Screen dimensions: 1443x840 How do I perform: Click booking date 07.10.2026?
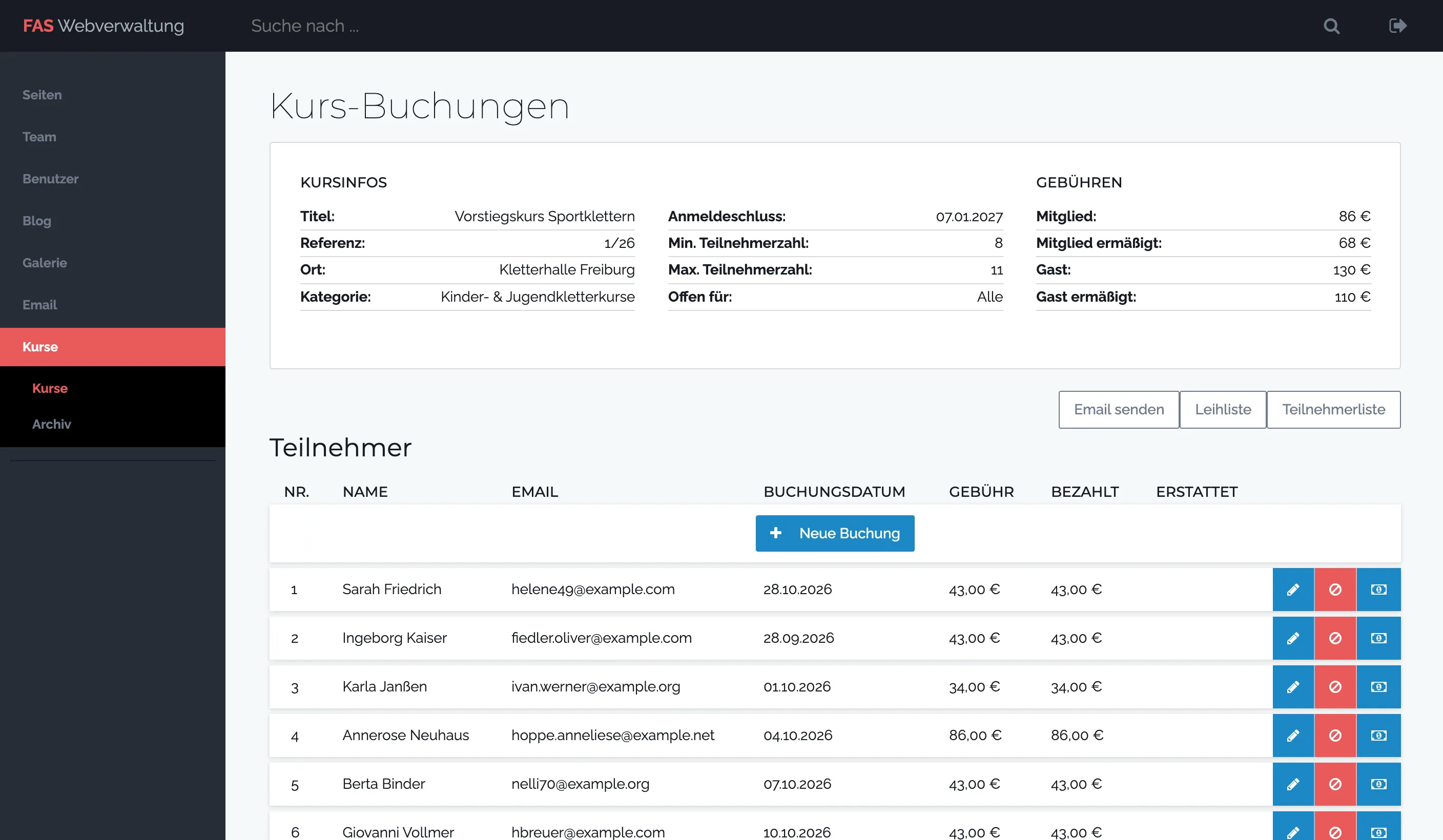(797, 784)
